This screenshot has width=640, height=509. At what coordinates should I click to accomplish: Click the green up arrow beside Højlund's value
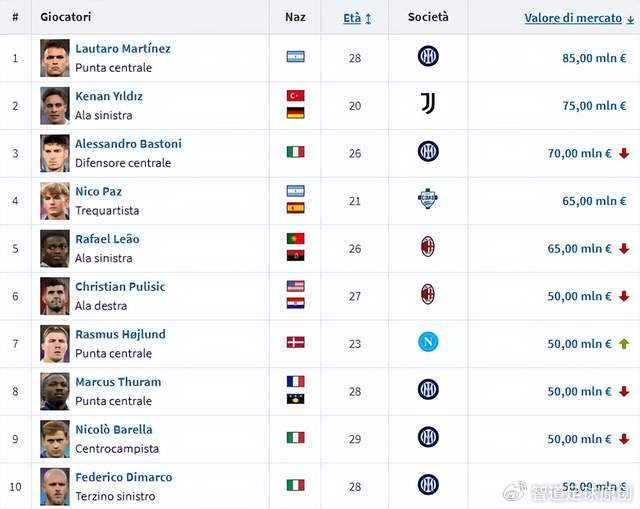[623, 343]
